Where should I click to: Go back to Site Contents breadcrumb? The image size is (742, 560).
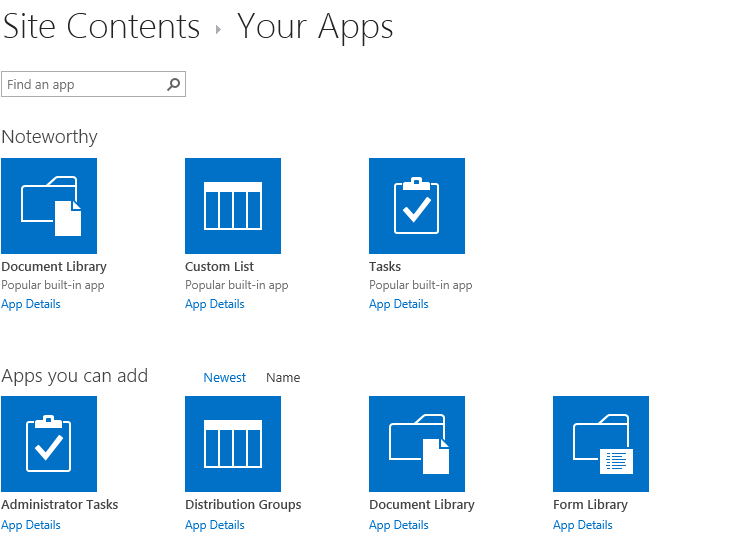tap(101, 27)
